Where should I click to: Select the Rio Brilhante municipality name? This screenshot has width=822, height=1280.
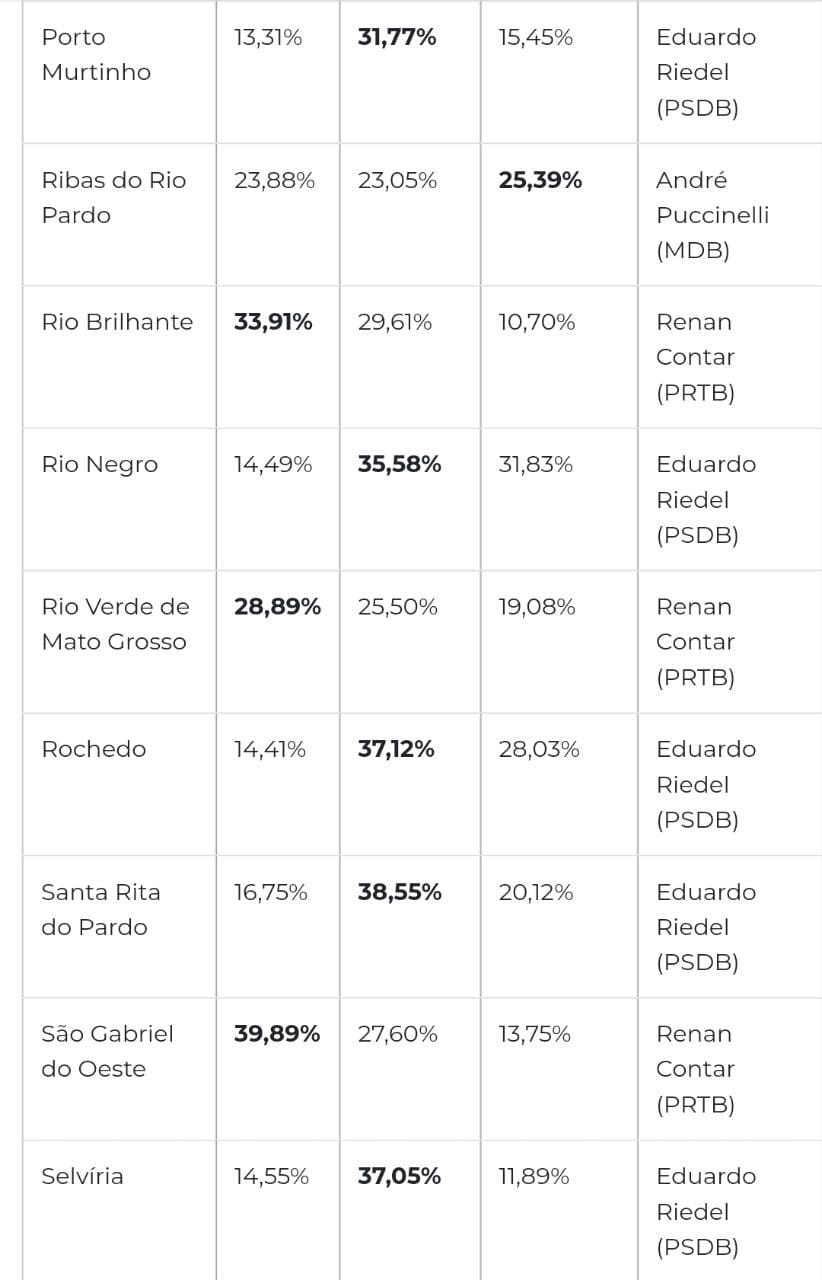point(117,323)
